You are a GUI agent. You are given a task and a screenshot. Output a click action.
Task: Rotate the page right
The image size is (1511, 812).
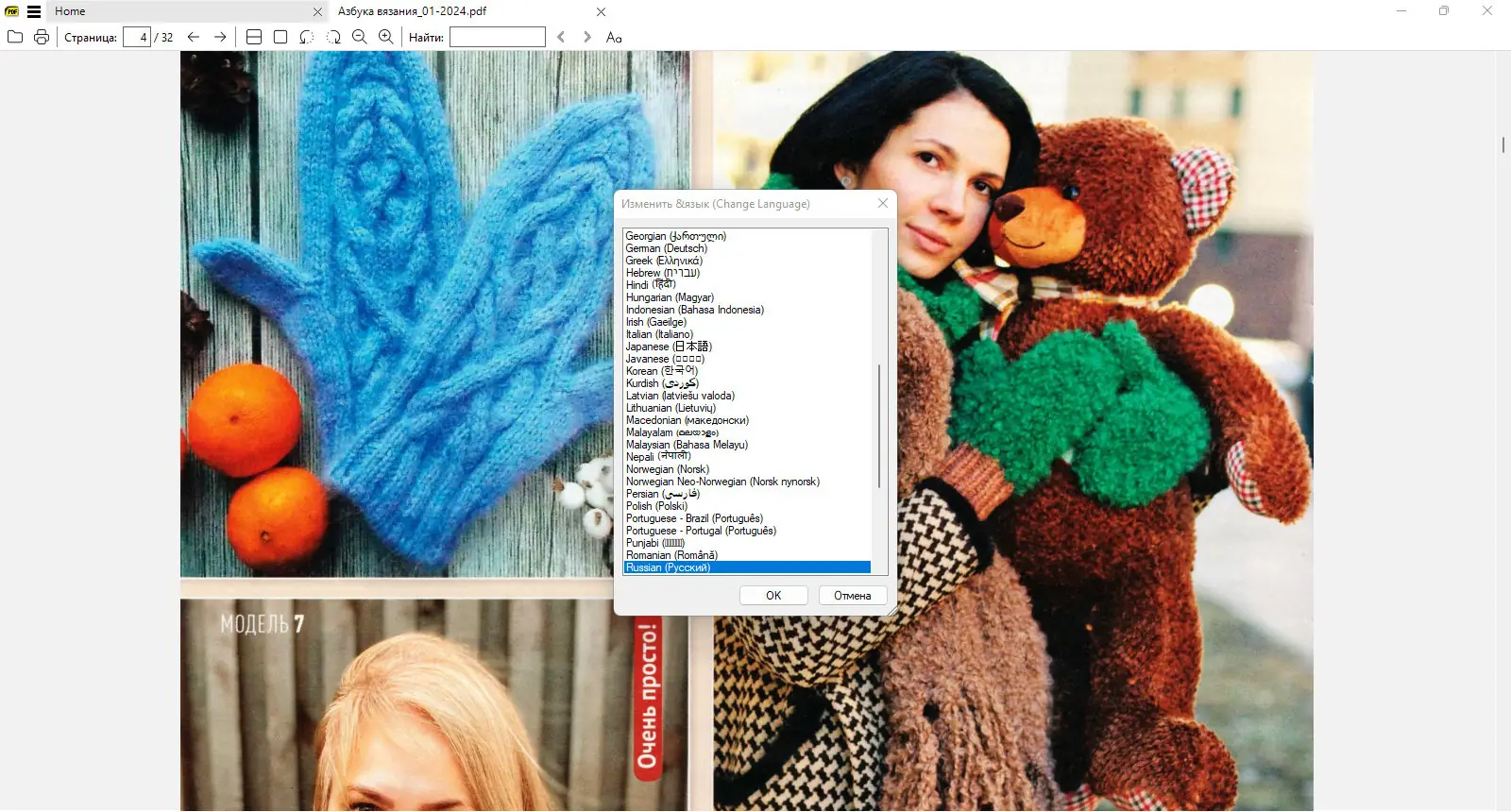point(333,37)
